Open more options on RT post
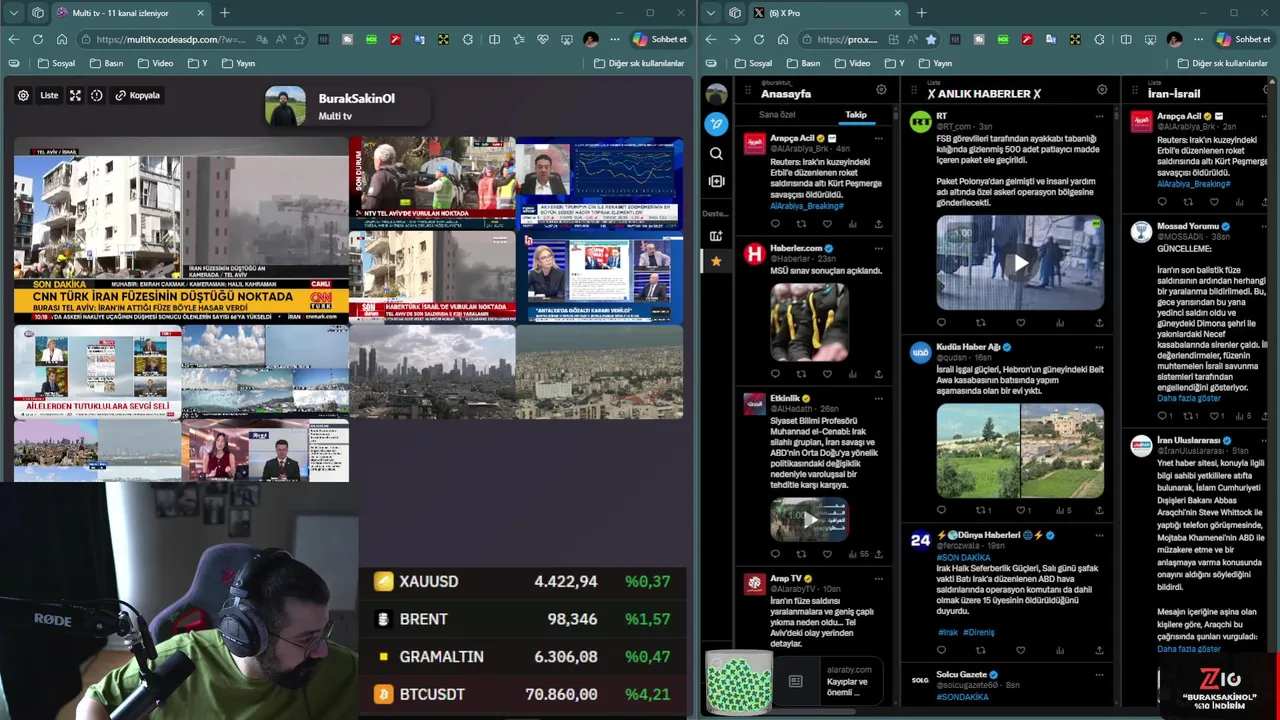The width and height of the screenshot is (1280, 720). click(1099, 116)
